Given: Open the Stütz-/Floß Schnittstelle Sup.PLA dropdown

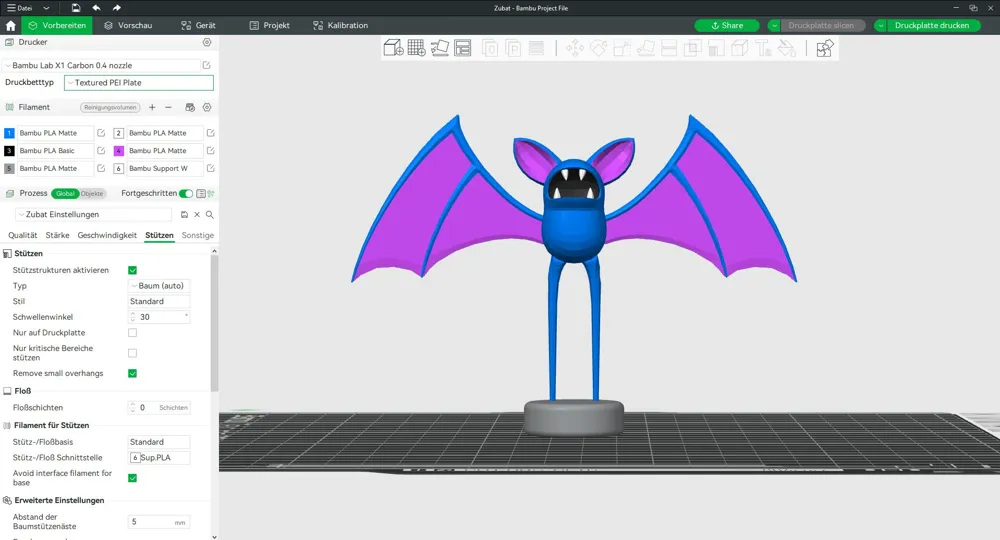Looking at the screenshot, I should pos(159,457).
